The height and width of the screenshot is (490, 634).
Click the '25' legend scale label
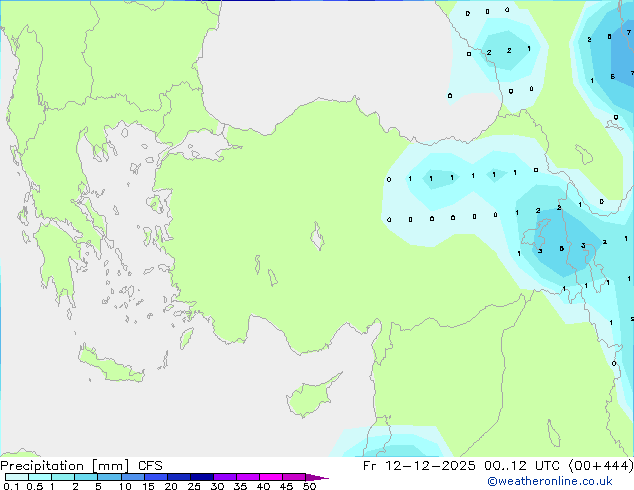(x=194, y=486)
